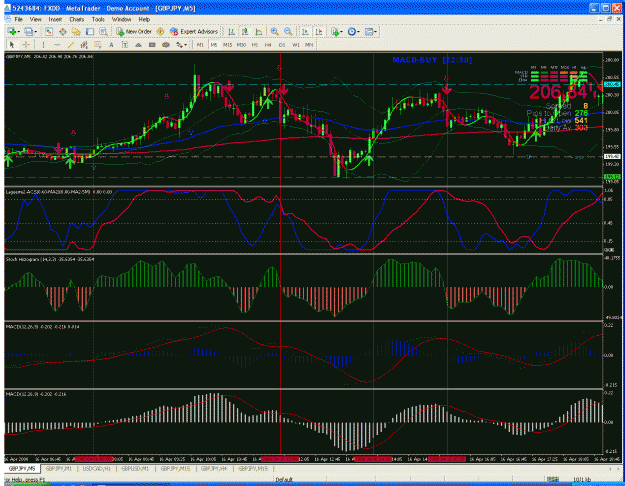The height and width of the screenshot is (486, 625).
Task: Select the Draw Ellipse shape tool
Action: tap(166, 45)
